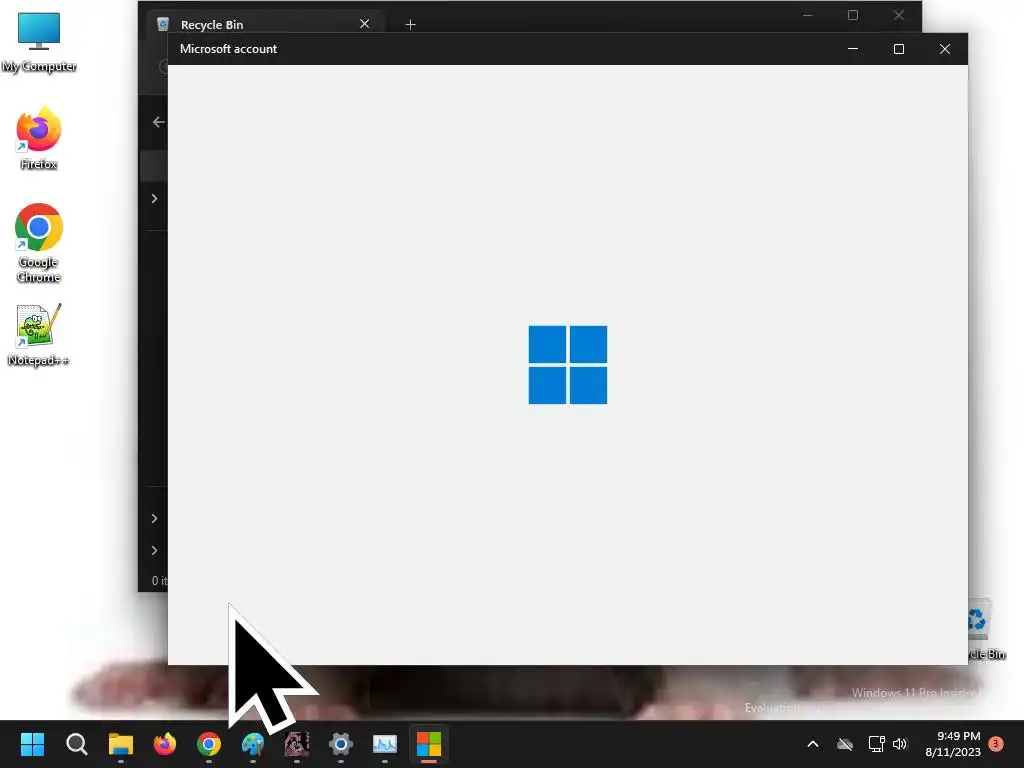Expand the last navigation chevron in Recycle Bin

pyautogui.click(x=155, y=551)
